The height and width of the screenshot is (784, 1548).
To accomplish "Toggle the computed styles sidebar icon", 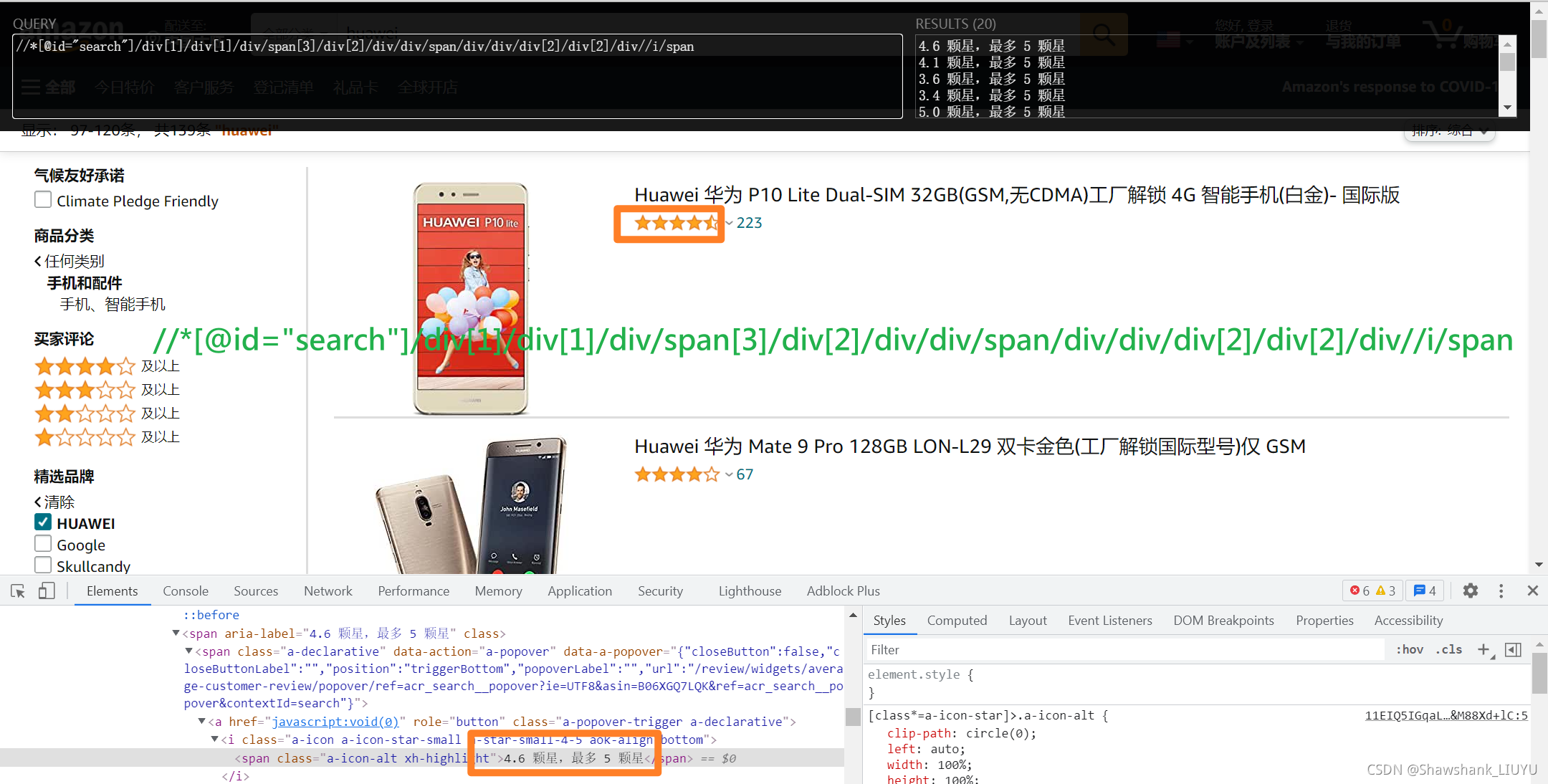I will point(1513,649).
